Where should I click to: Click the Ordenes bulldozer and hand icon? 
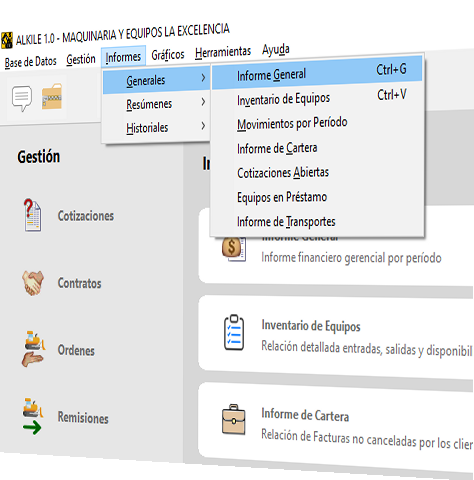(33, 349)
